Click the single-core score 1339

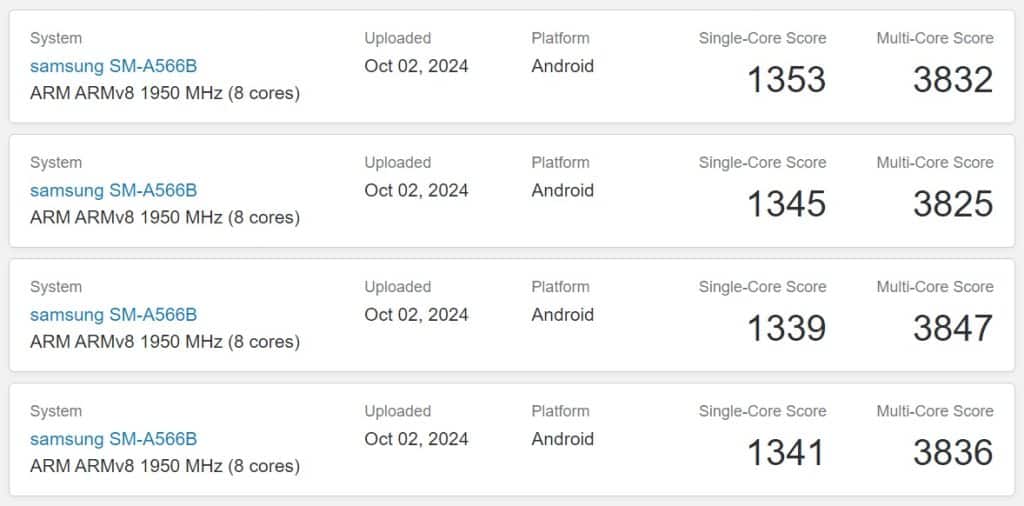point(787,328)
